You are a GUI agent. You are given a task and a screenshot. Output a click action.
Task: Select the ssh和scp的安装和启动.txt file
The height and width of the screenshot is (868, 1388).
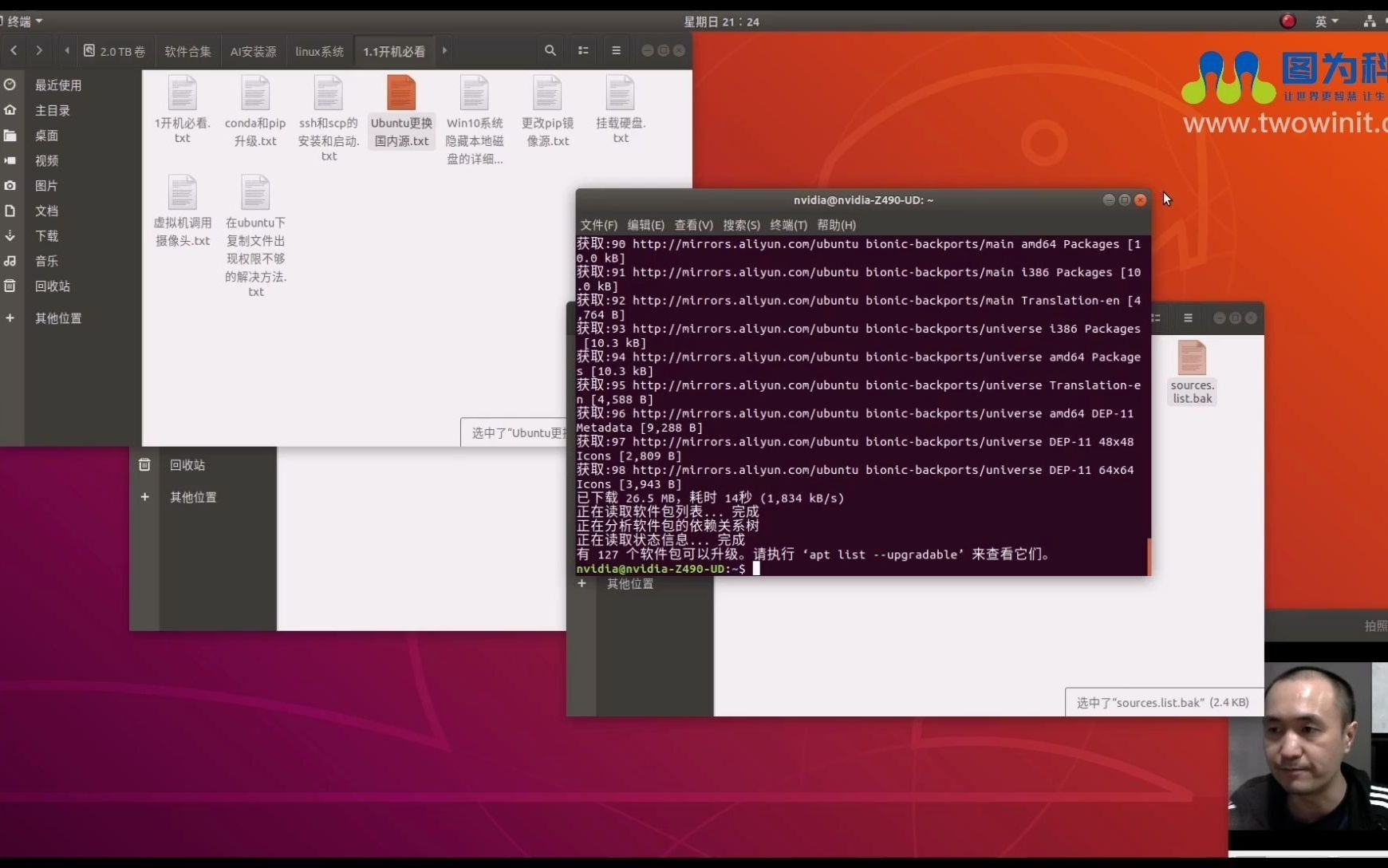pyautogui.click(x=328, y=117)
